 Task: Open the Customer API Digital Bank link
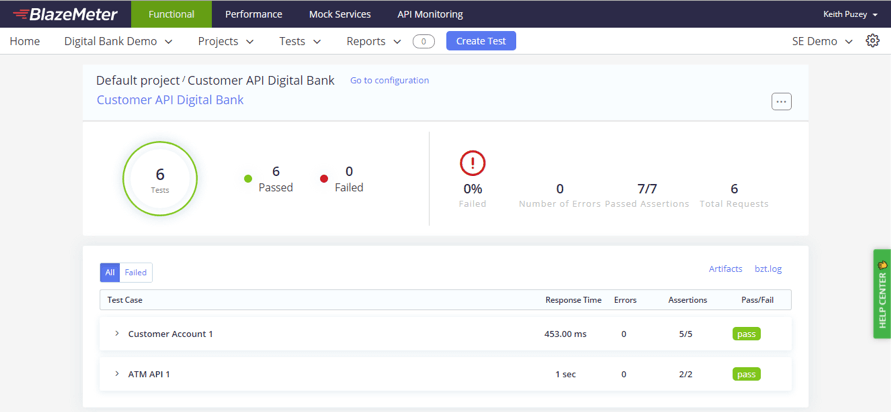coord(170,100)
